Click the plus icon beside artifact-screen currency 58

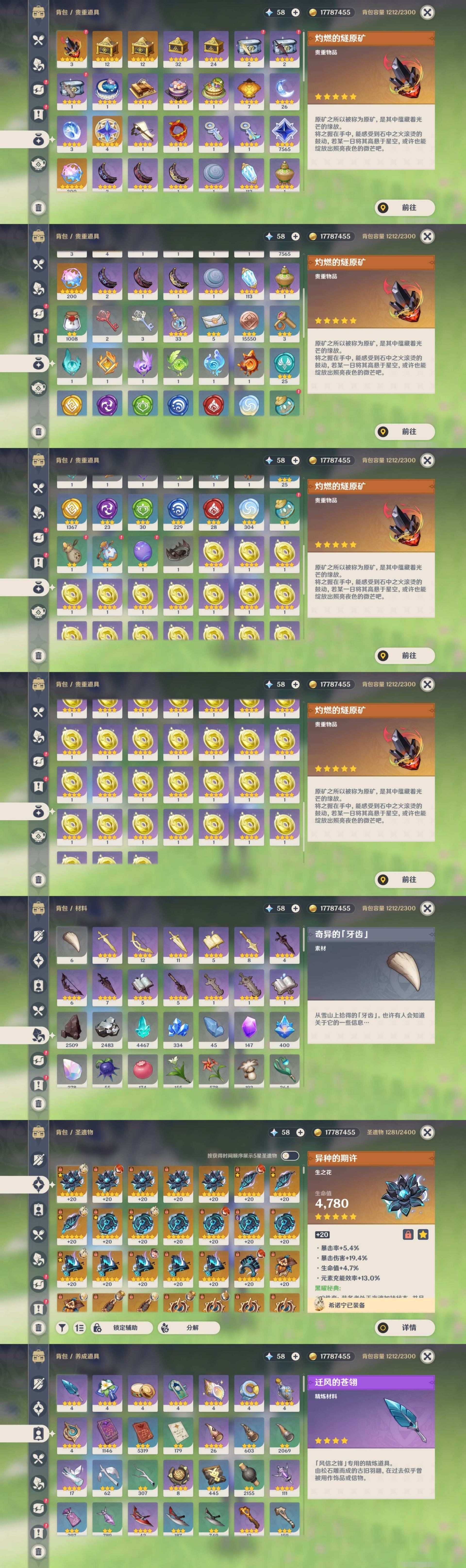coord(300,1132)
